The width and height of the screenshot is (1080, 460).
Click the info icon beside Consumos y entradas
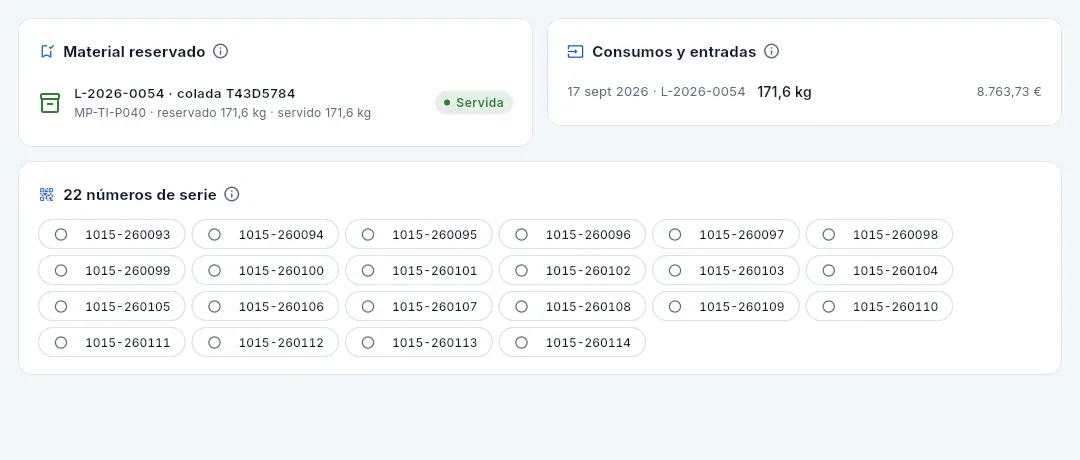[x=772, y=51]
